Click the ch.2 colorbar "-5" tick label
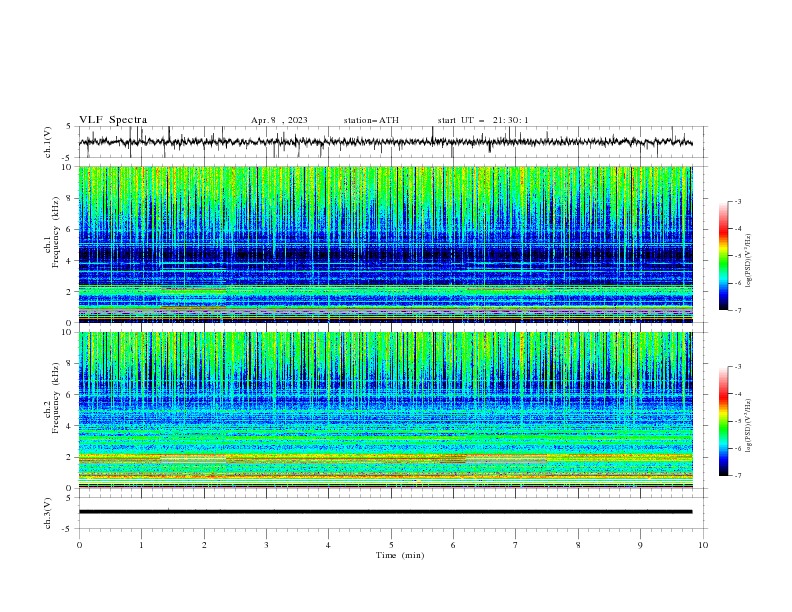This screenshot has height=612, width=792. tap(738, 421)
